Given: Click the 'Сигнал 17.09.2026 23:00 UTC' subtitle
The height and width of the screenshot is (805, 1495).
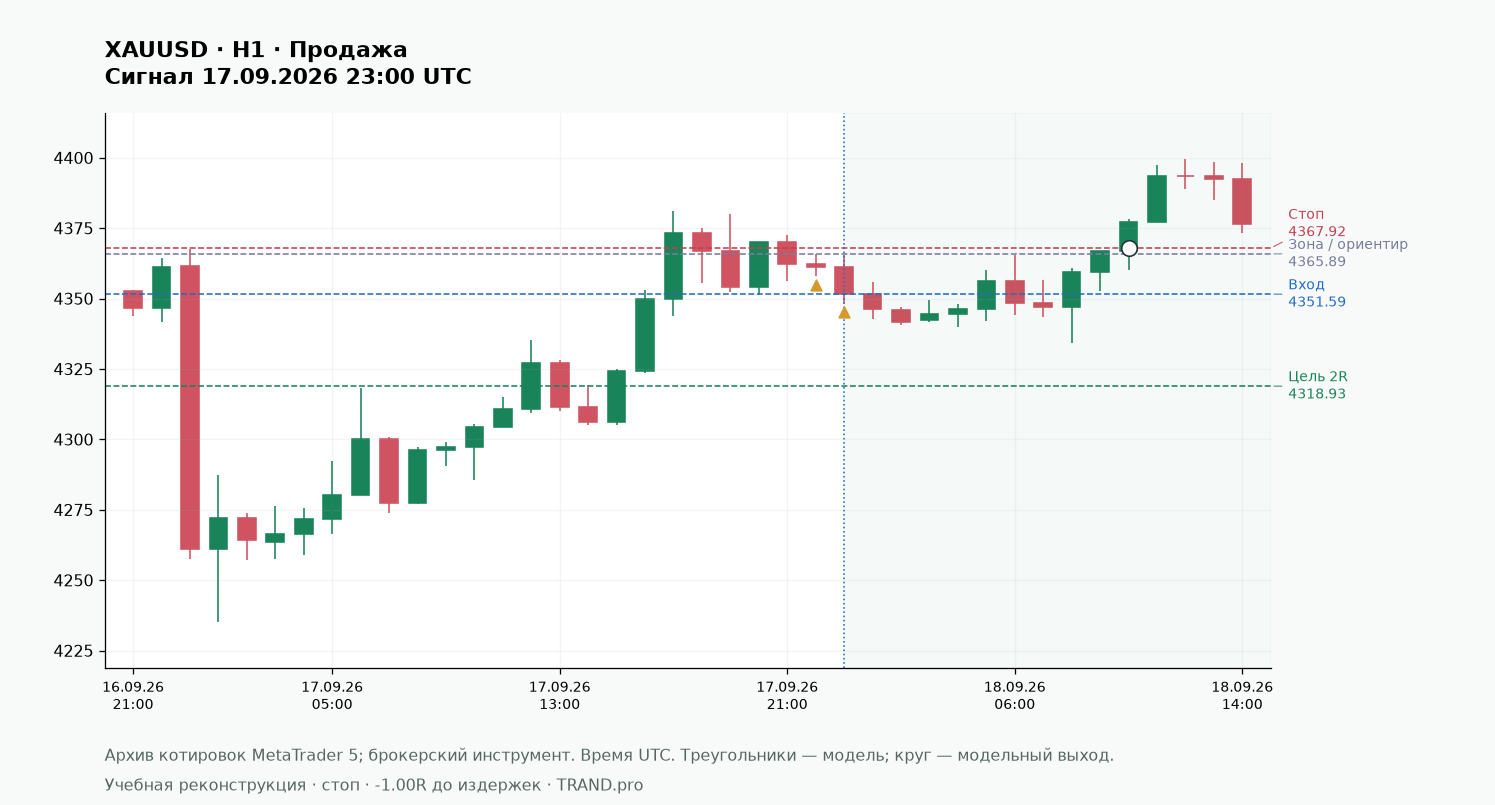Looking at the screenshot, I should (x=288, y=77).
